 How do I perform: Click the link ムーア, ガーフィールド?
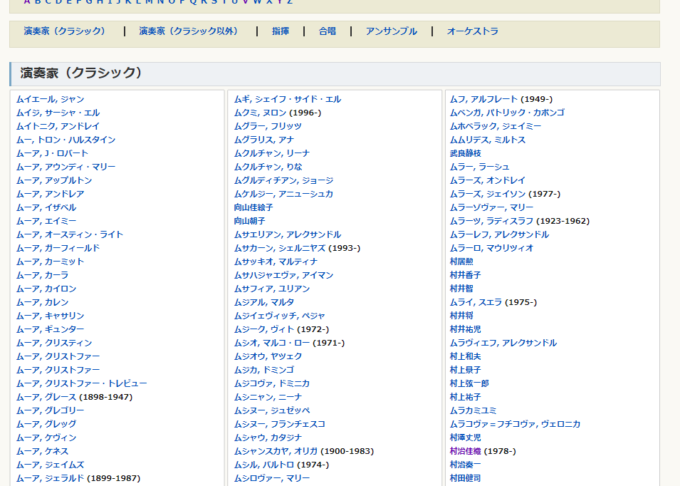pos(57,248)
